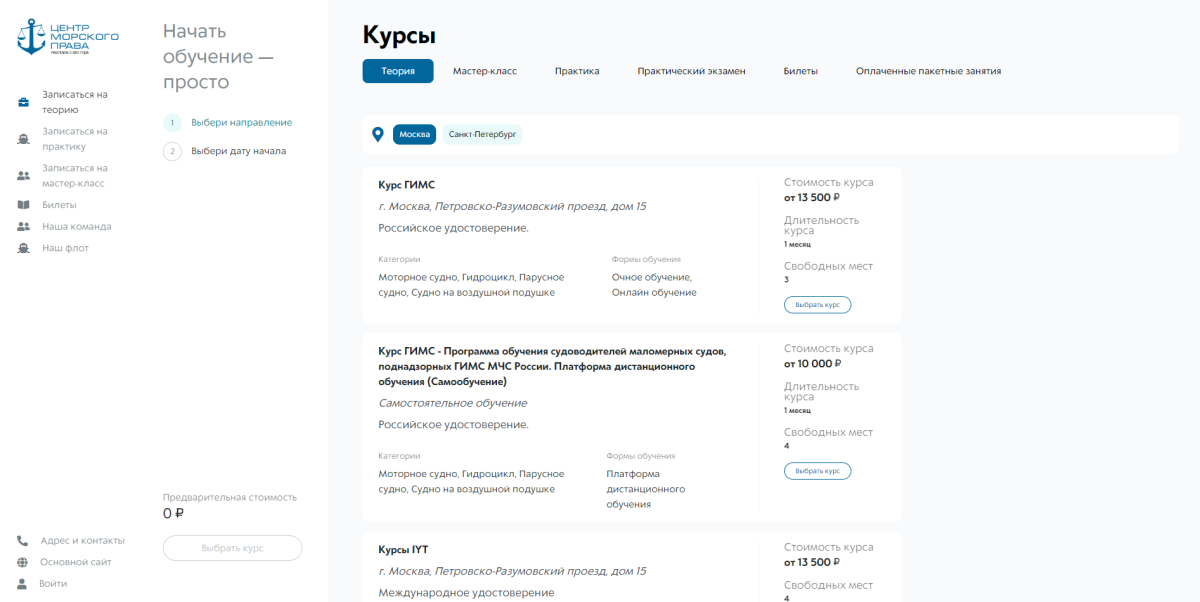Viewport: 1200px width, 602px height.
Task: Click the boat icon beside Записаться на практику
Action: 23,139
